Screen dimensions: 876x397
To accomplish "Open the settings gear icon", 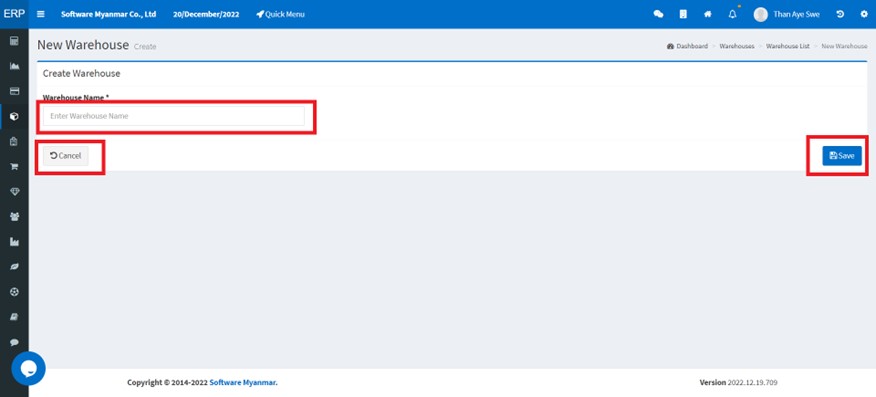I will pos(864,15).
